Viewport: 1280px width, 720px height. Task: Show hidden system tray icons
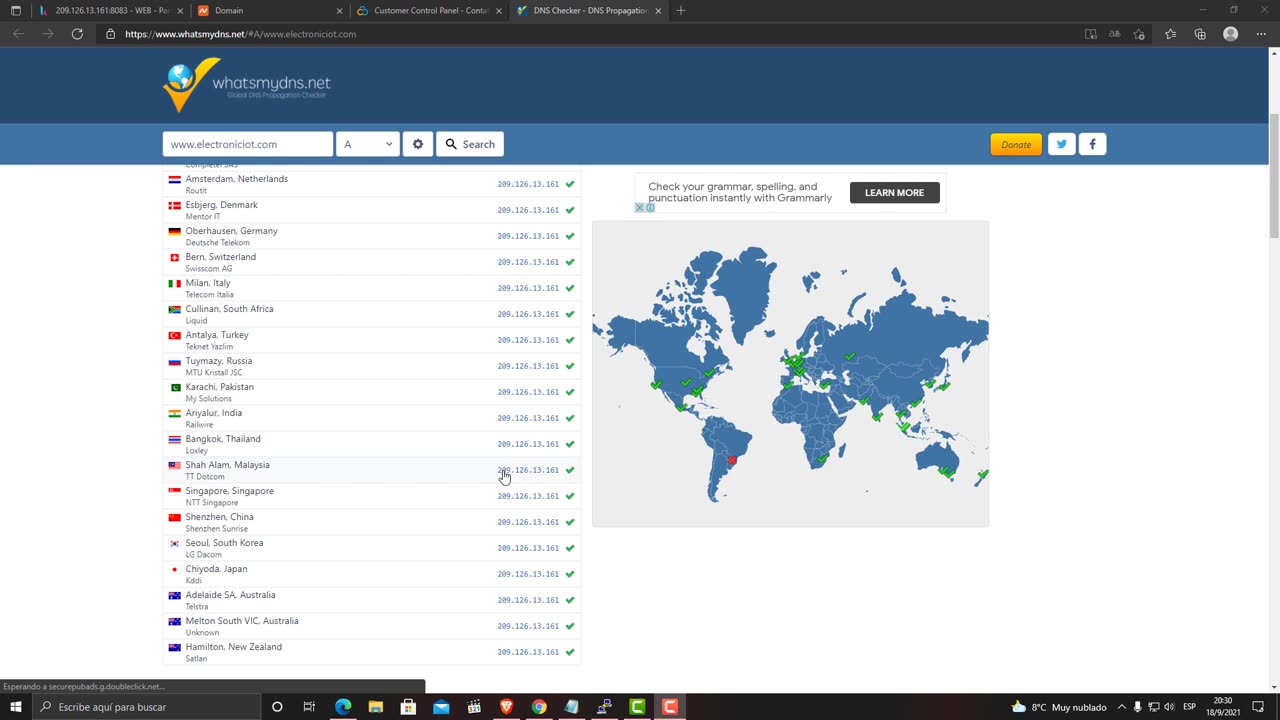point(1121,707)
